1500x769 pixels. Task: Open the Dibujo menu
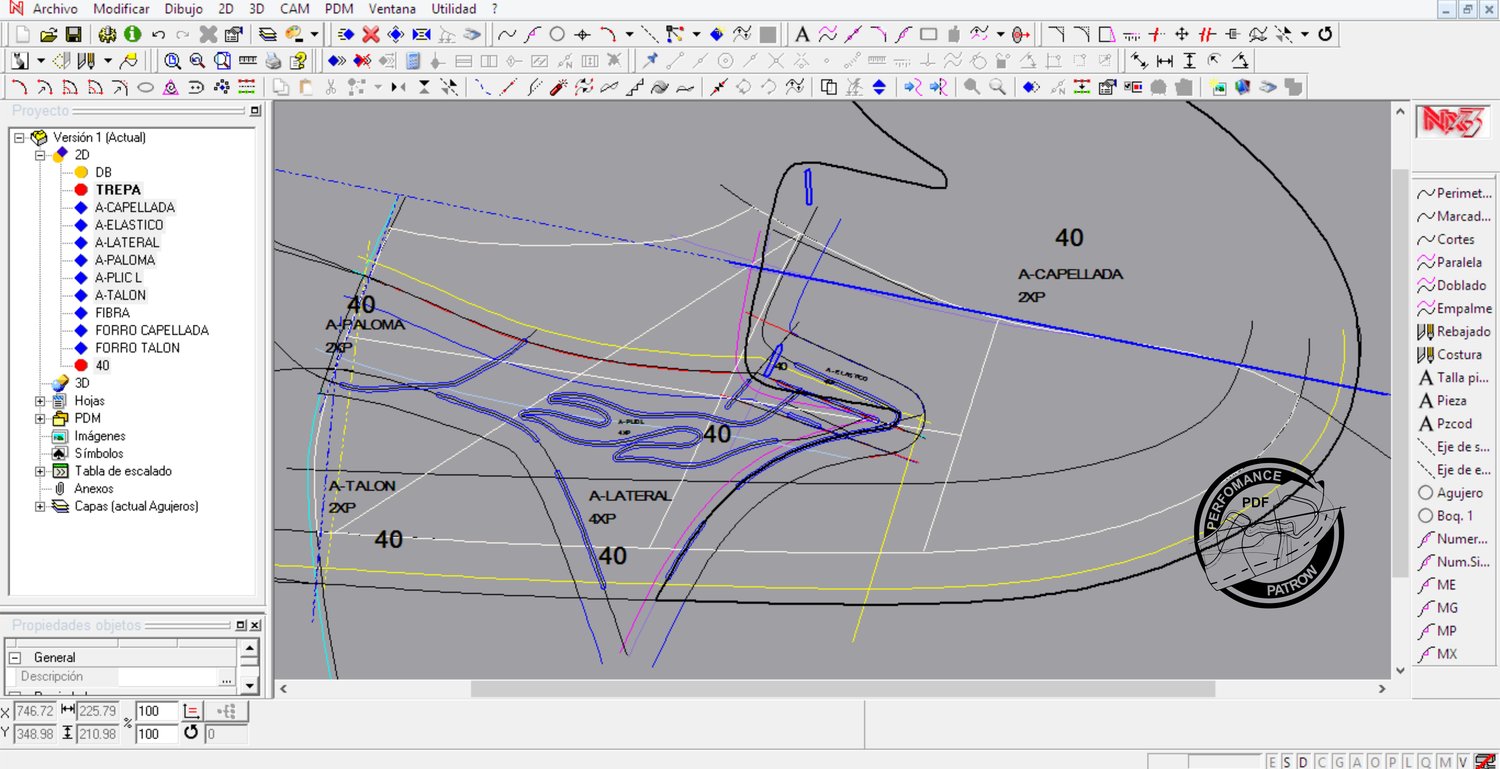click(183, 9)
